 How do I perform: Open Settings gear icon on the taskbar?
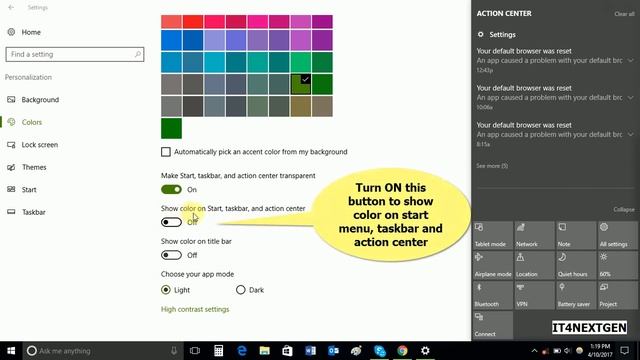[425, 351]
